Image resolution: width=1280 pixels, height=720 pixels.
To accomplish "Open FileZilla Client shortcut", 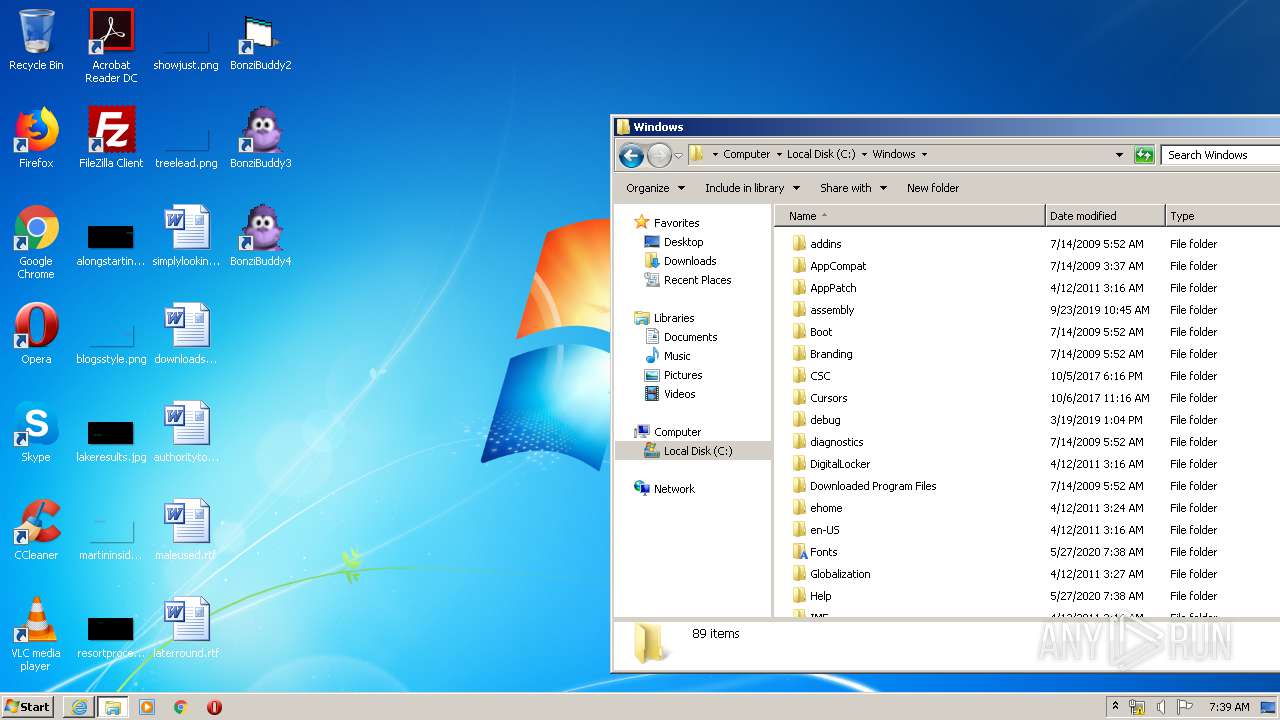I will (x=111, y=138).
